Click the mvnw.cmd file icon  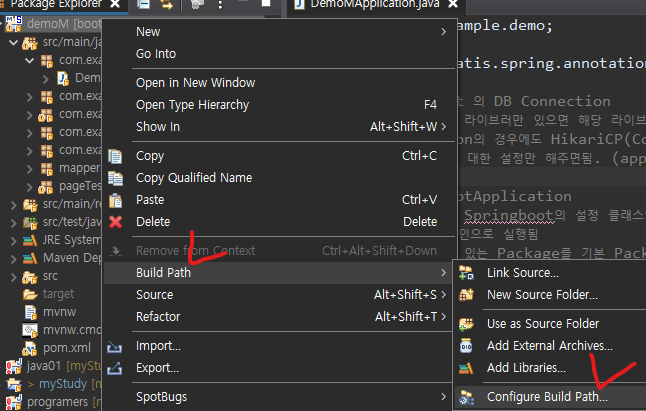(x=29, y=330)
